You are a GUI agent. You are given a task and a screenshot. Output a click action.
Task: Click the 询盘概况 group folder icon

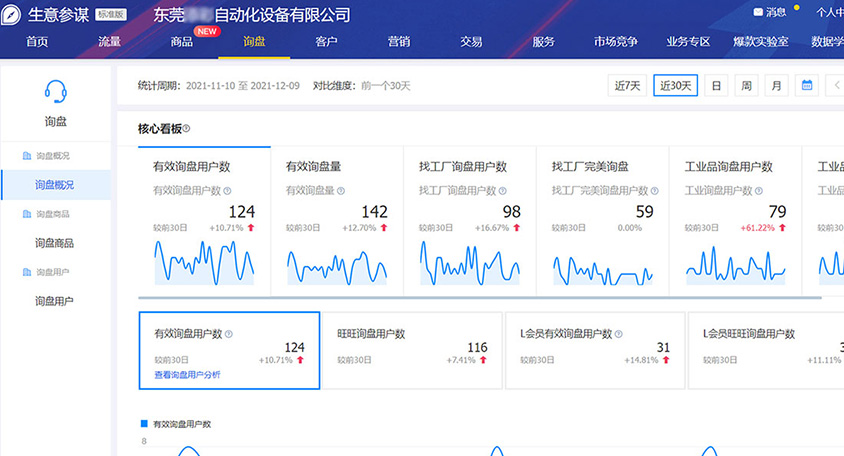click(x=26, y=156)
